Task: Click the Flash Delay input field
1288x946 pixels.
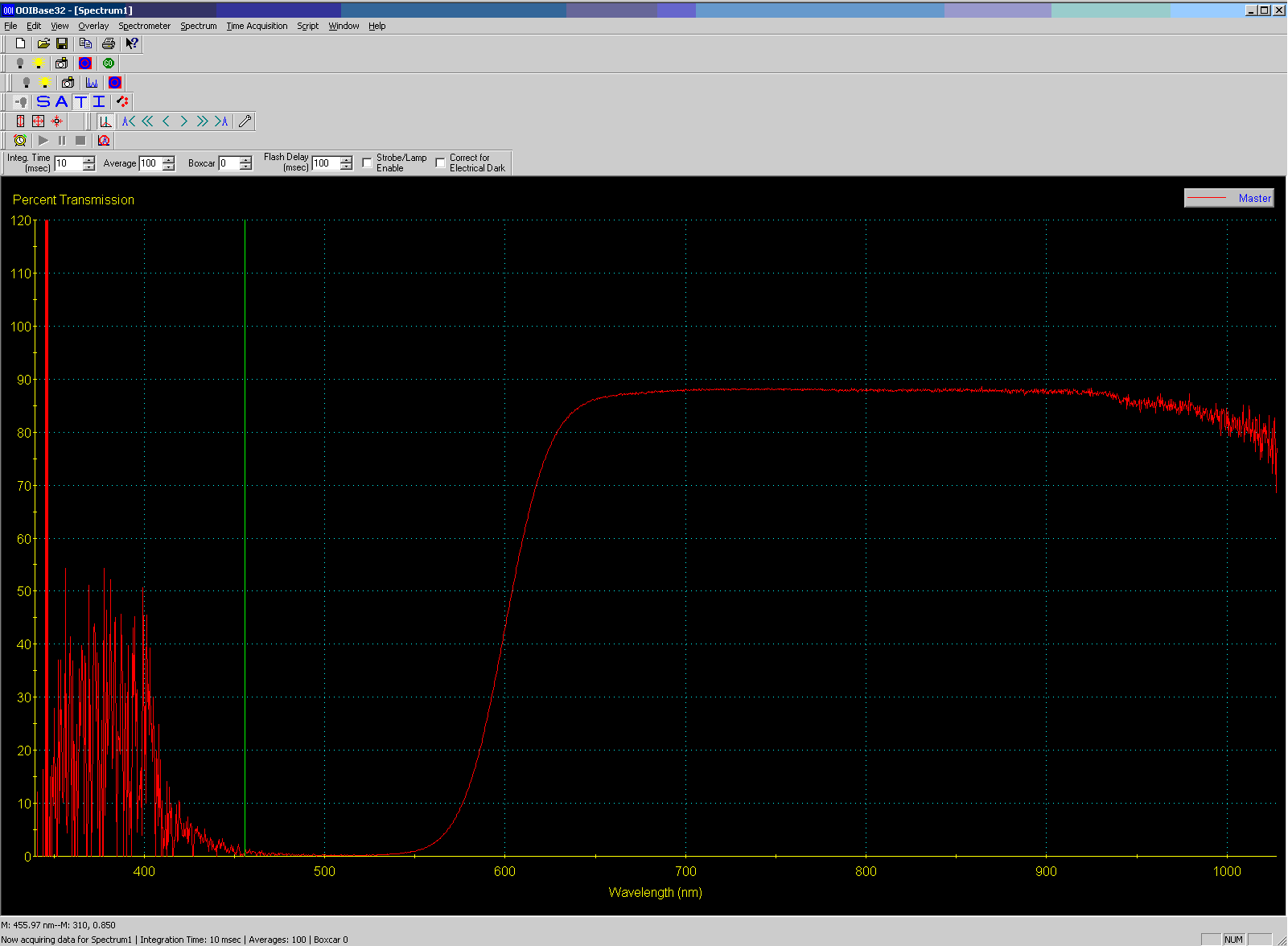Action: (x=326, y=163)
